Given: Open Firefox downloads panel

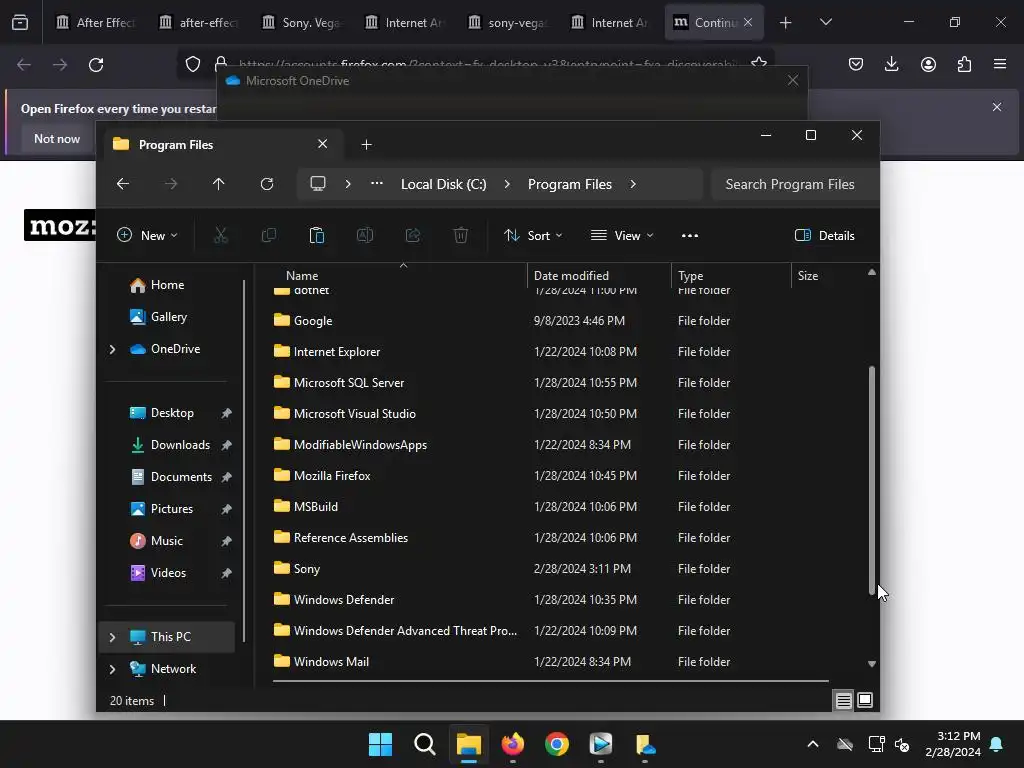Looking at the screenshot, I should pos(891,64).
